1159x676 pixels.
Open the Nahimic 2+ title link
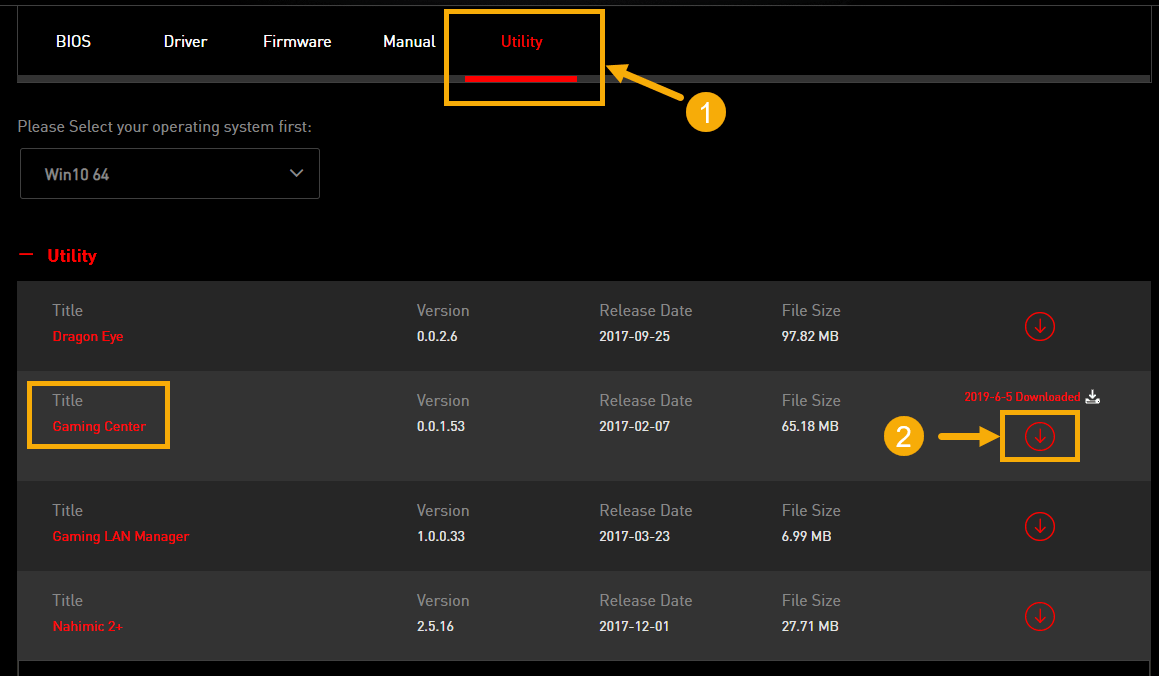coord(87,627)
